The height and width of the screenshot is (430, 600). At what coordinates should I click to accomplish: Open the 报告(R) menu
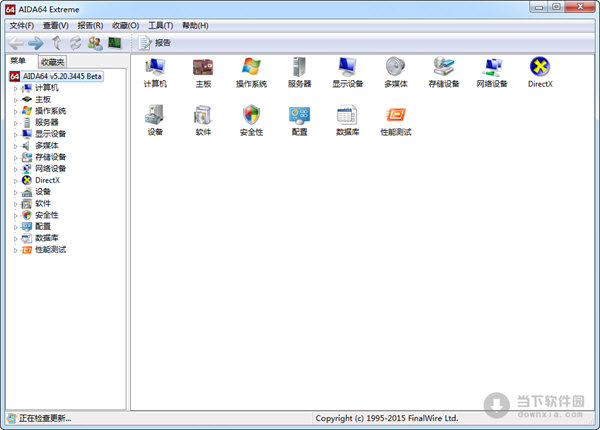click(x=90, y=26)
